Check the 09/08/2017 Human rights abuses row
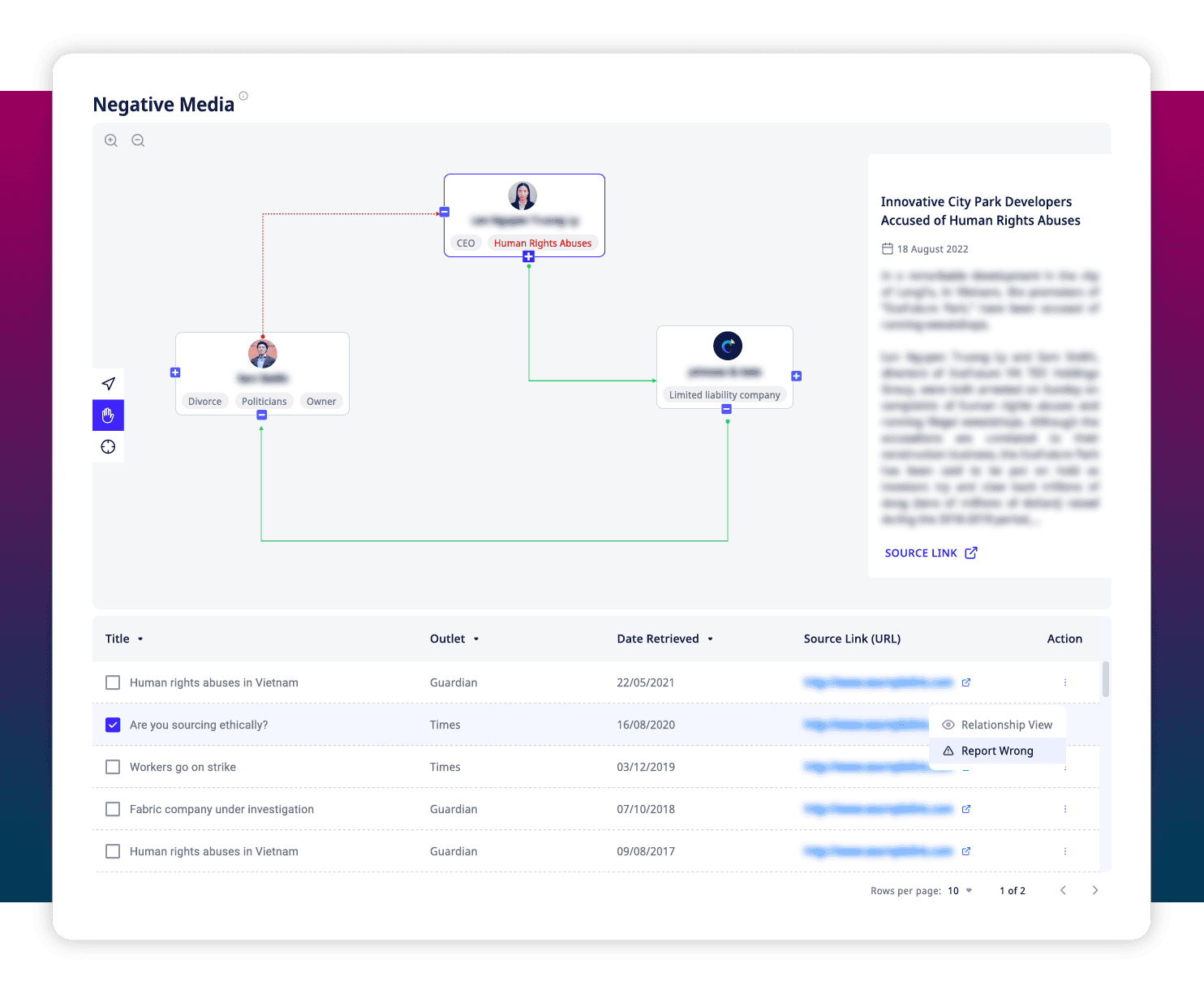 click(x=113, y=851)
